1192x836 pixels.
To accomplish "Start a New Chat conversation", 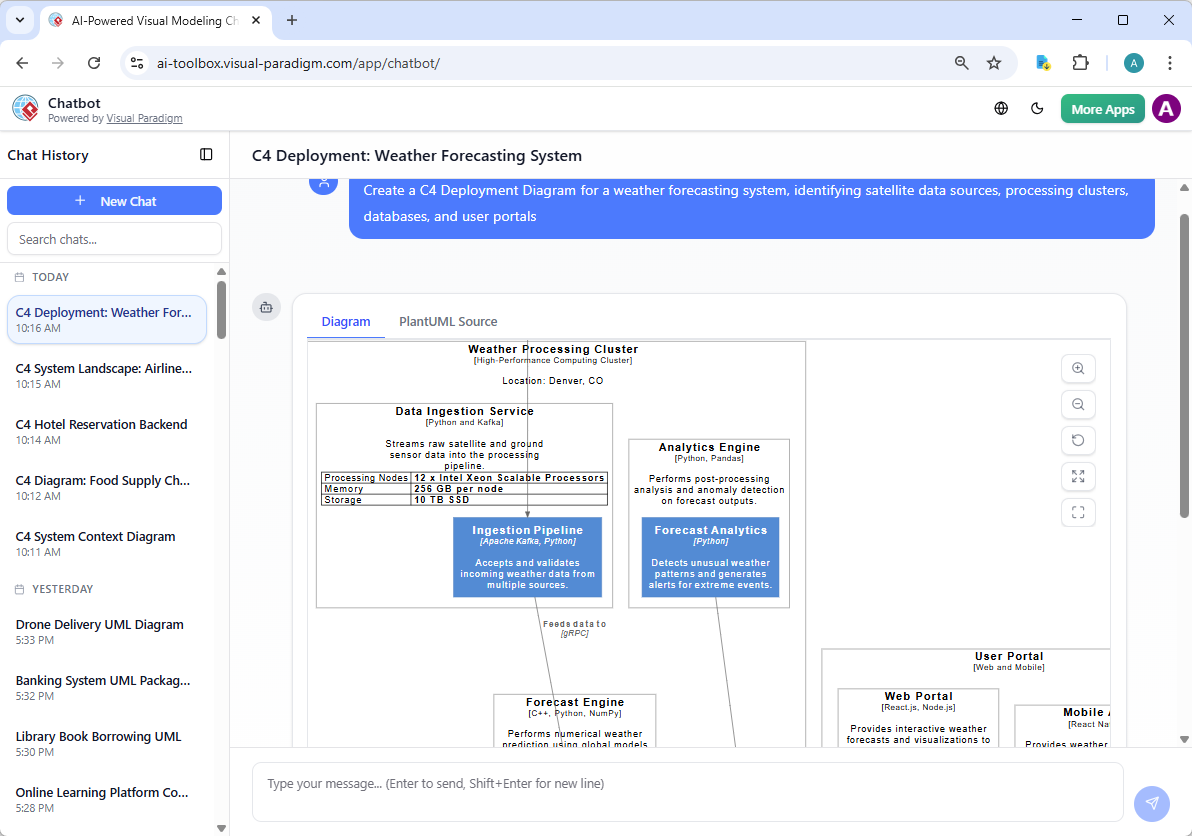I will coord(114,200).
